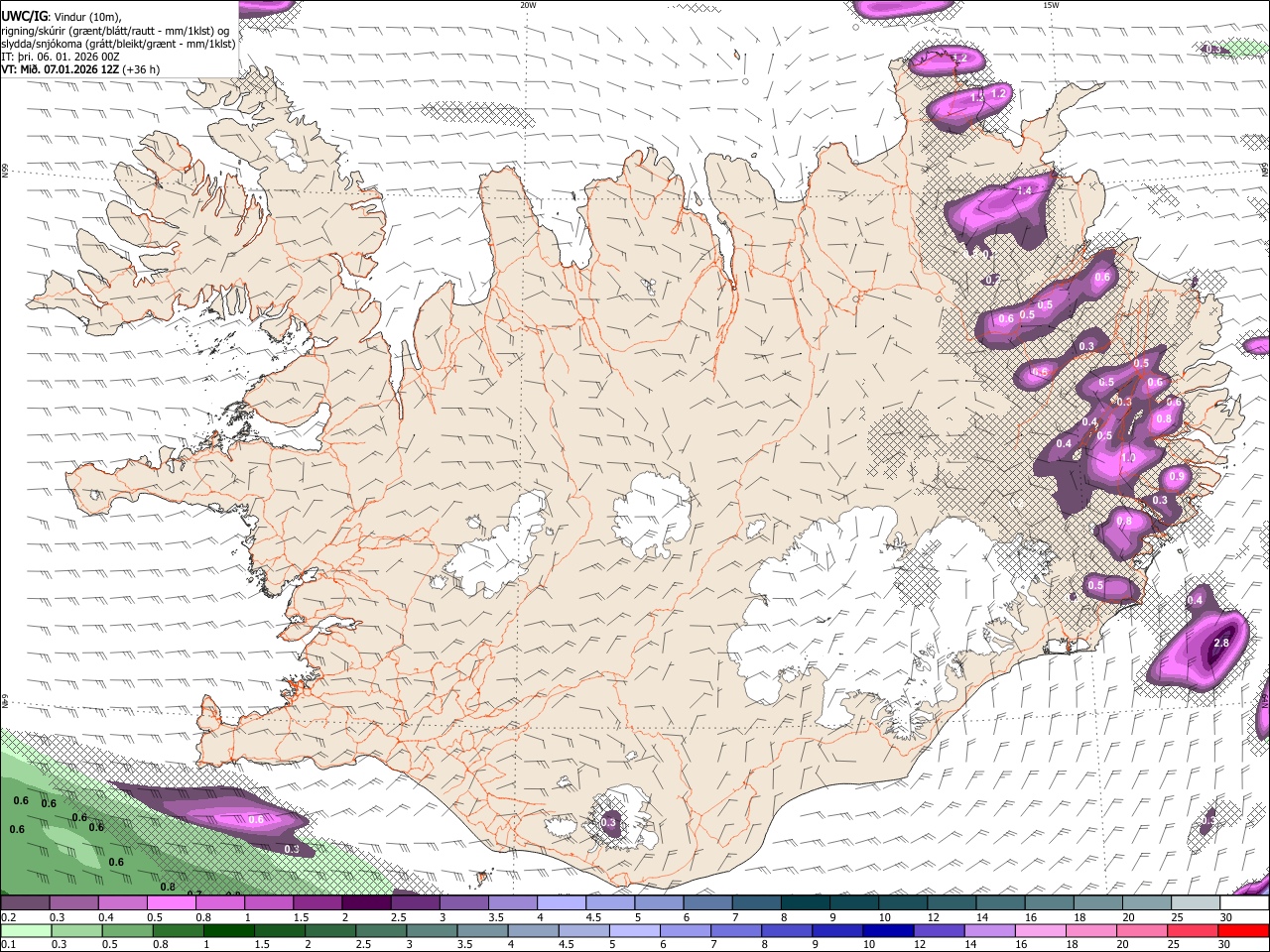Click the 'VT: Mið. 07.01.2026 12Z (+36 h)' line
1270x952 pixels.
(x=81, y=69)
